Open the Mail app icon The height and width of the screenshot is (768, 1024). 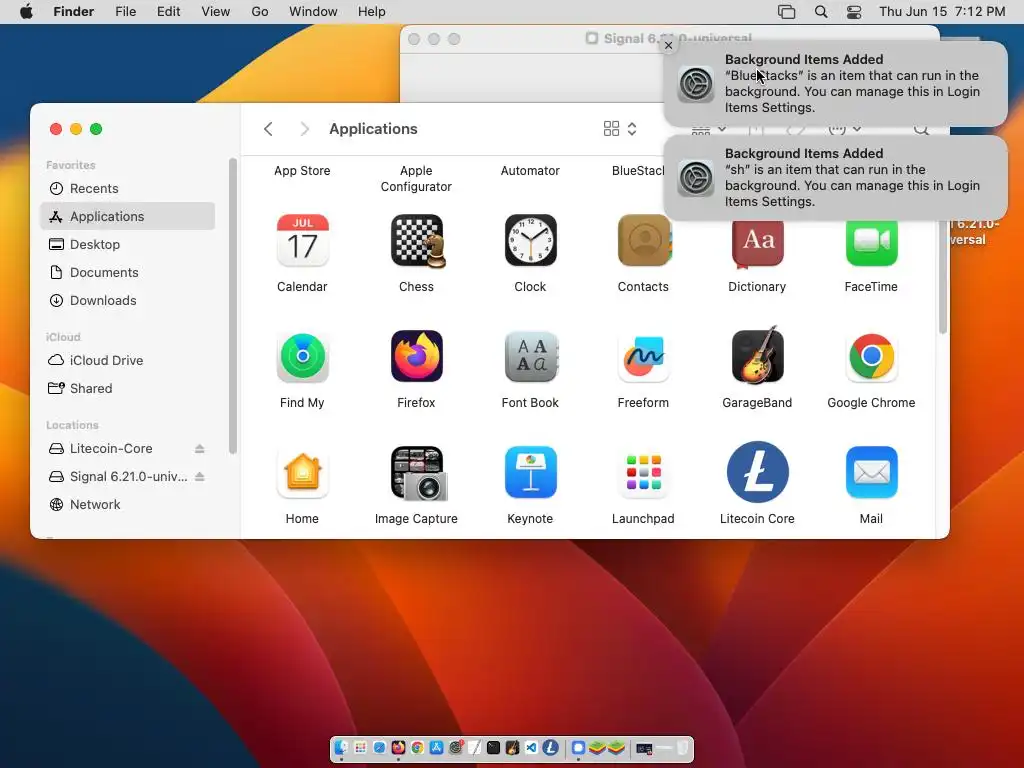871,473
